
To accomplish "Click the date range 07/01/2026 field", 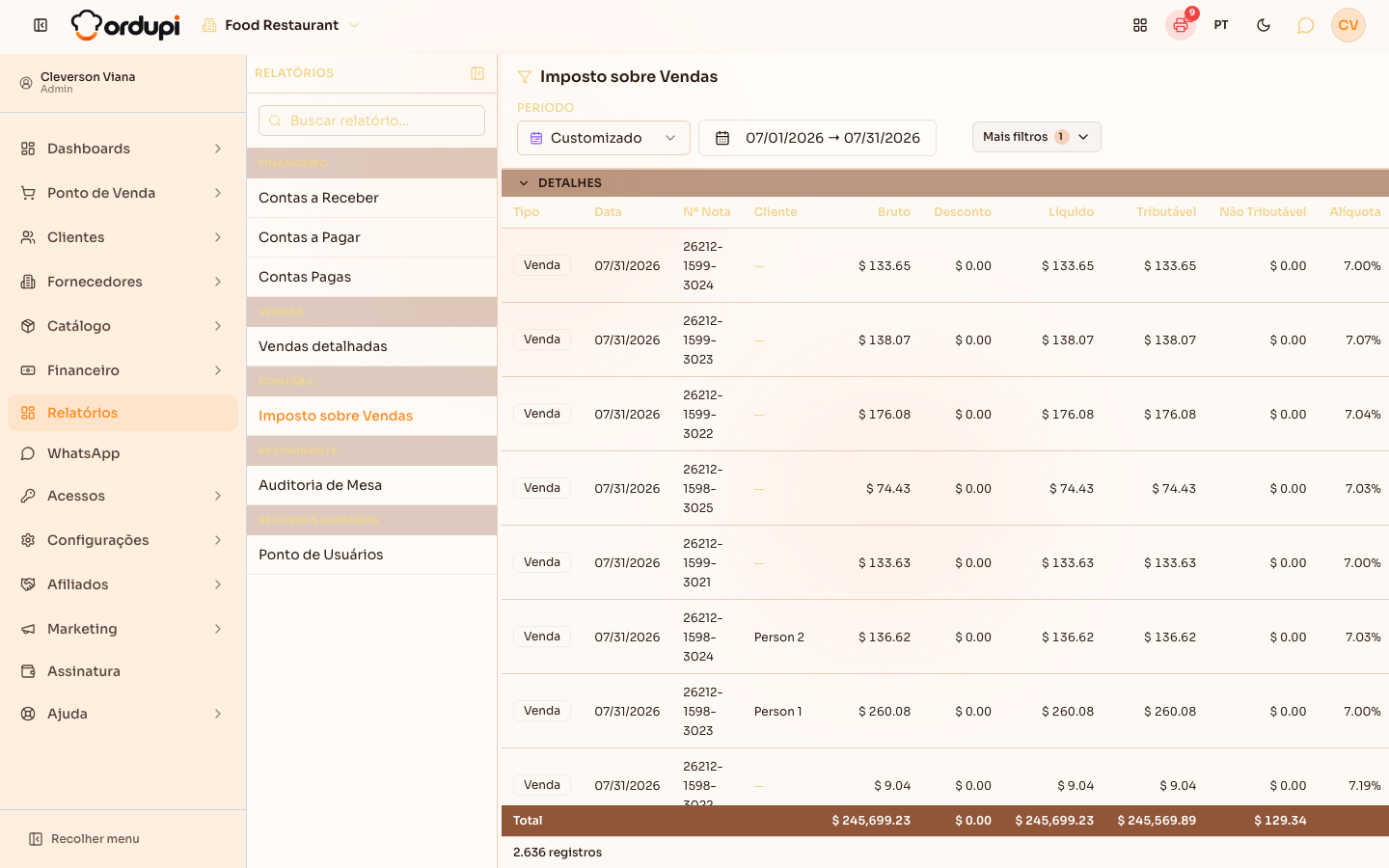I will click(x=817, y=138).
